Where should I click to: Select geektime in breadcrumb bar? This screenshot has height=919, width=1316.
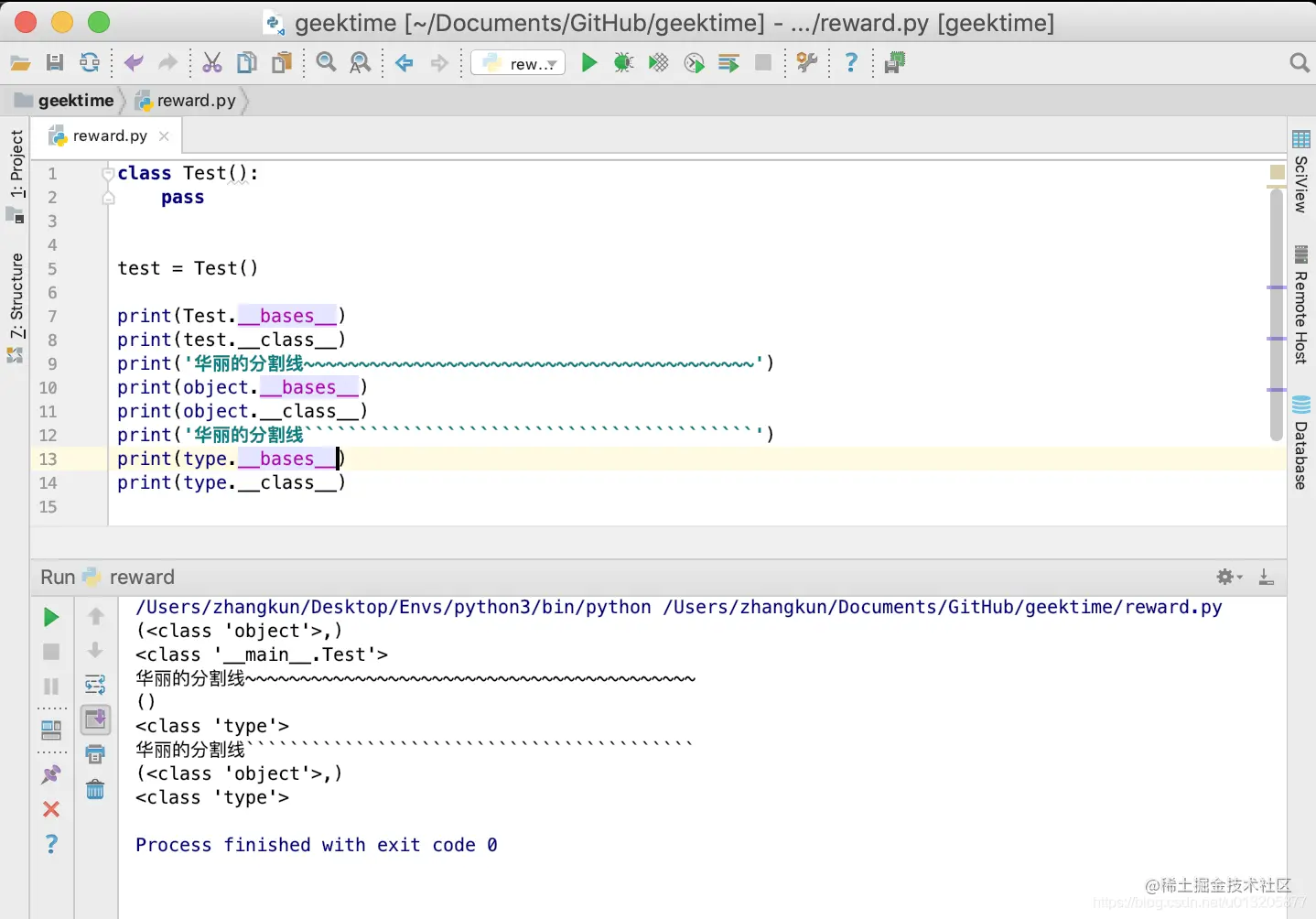(x=64, y=101)
